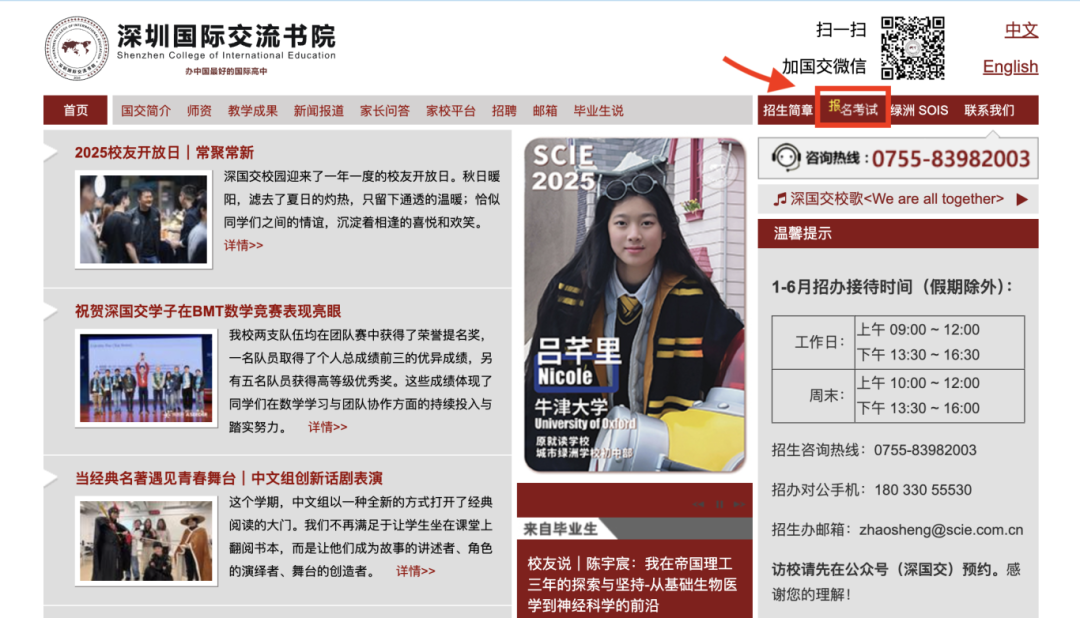Viewport: 1080px width, 618px height.
Task: Pause the 来自毕业生 image carousel
Action: [719, 505]
